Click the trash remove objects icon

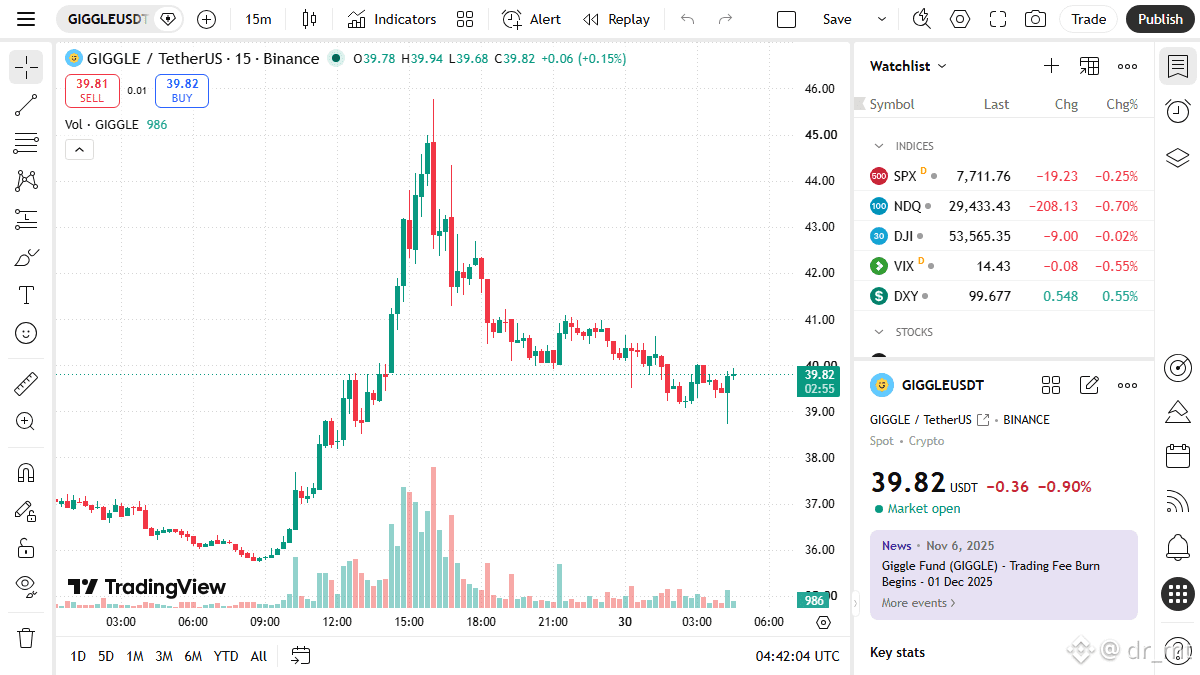click(26, 637)
